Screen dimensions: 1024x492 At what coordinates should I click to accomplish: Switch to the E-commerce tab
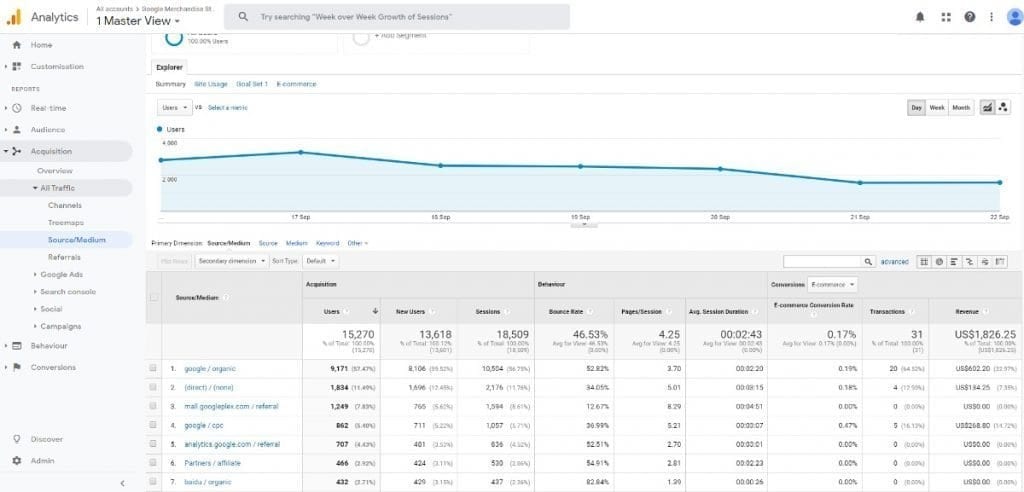coord(296,84)
